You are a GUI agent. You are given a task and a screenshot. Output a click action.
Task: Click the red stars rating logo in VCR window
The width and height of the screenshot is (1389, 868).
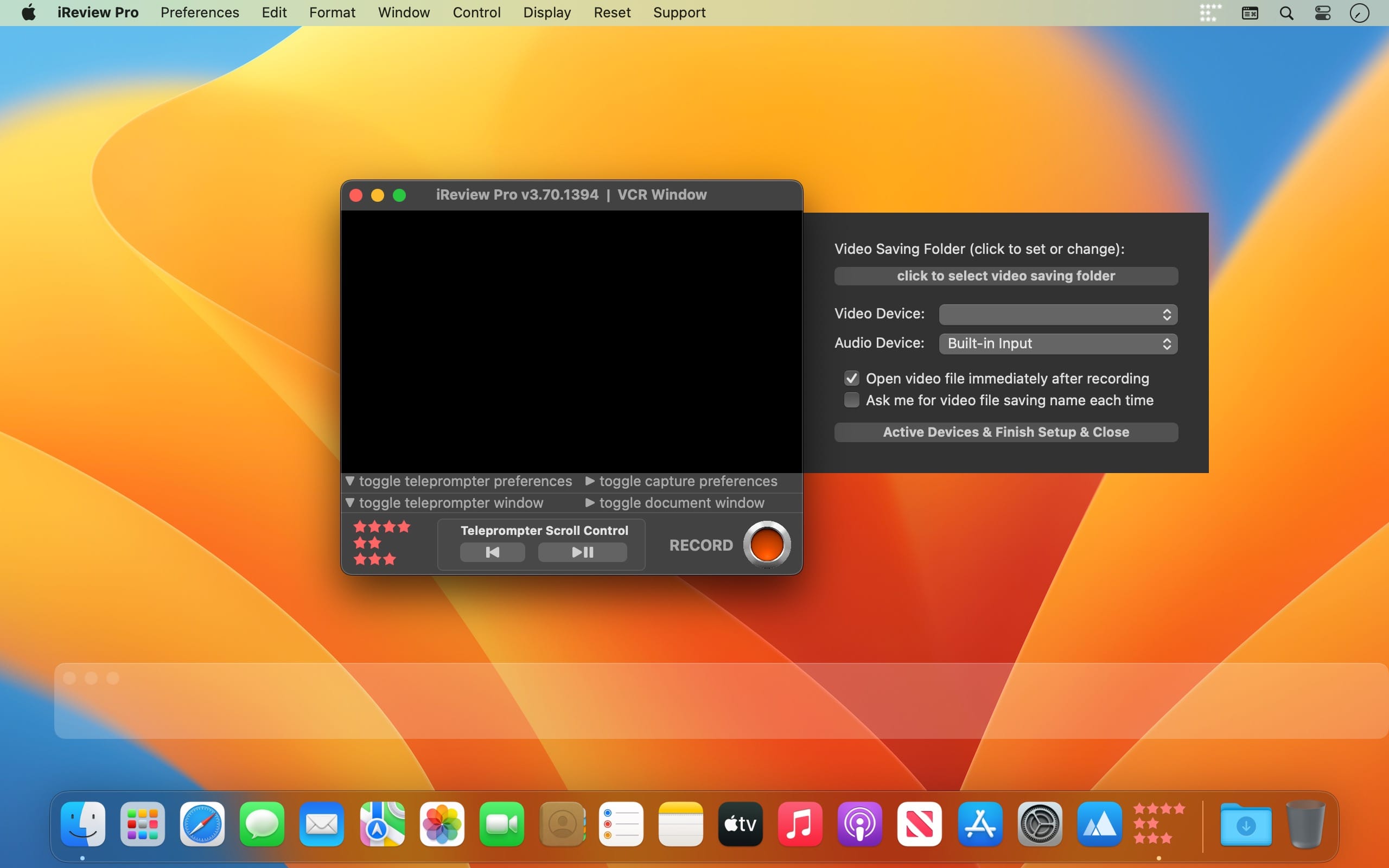[381, 542]
